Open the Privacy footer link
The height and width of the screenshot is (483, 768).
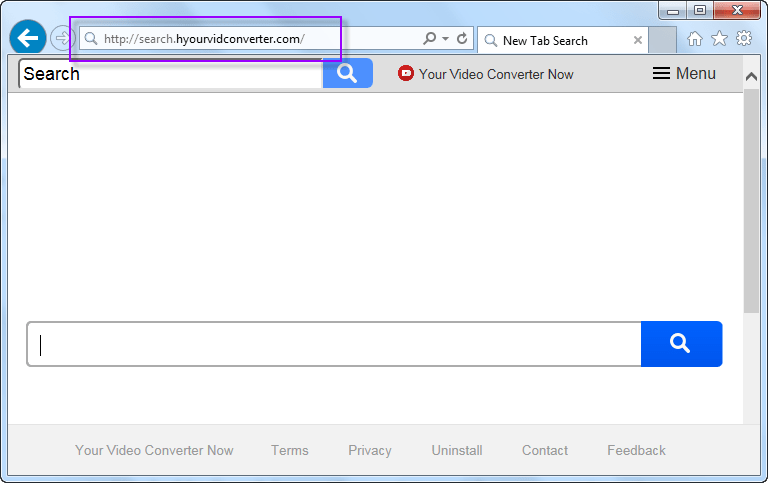pos(370,451)
